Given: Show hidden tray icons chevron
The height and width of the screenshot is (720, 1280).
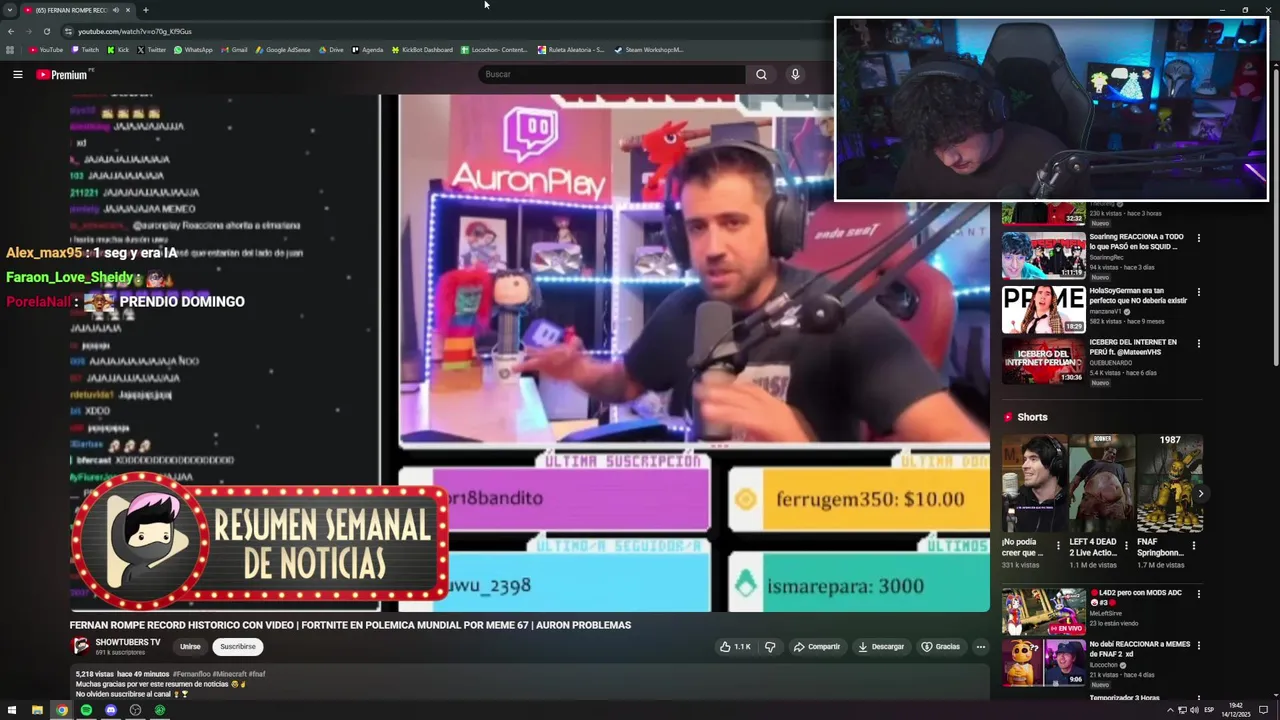Looking at the screenshot, I should [1170, 710].
